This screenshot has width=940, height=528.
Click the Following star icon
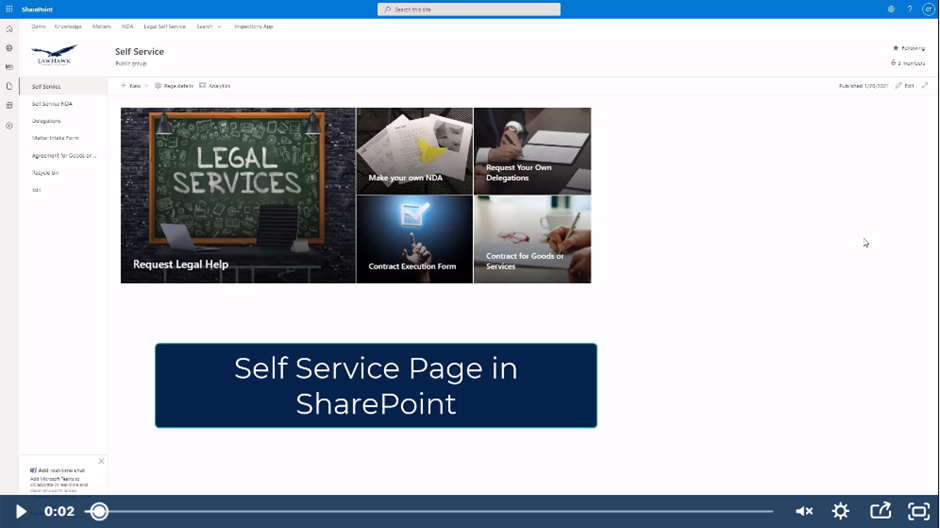tap(896, 48)
